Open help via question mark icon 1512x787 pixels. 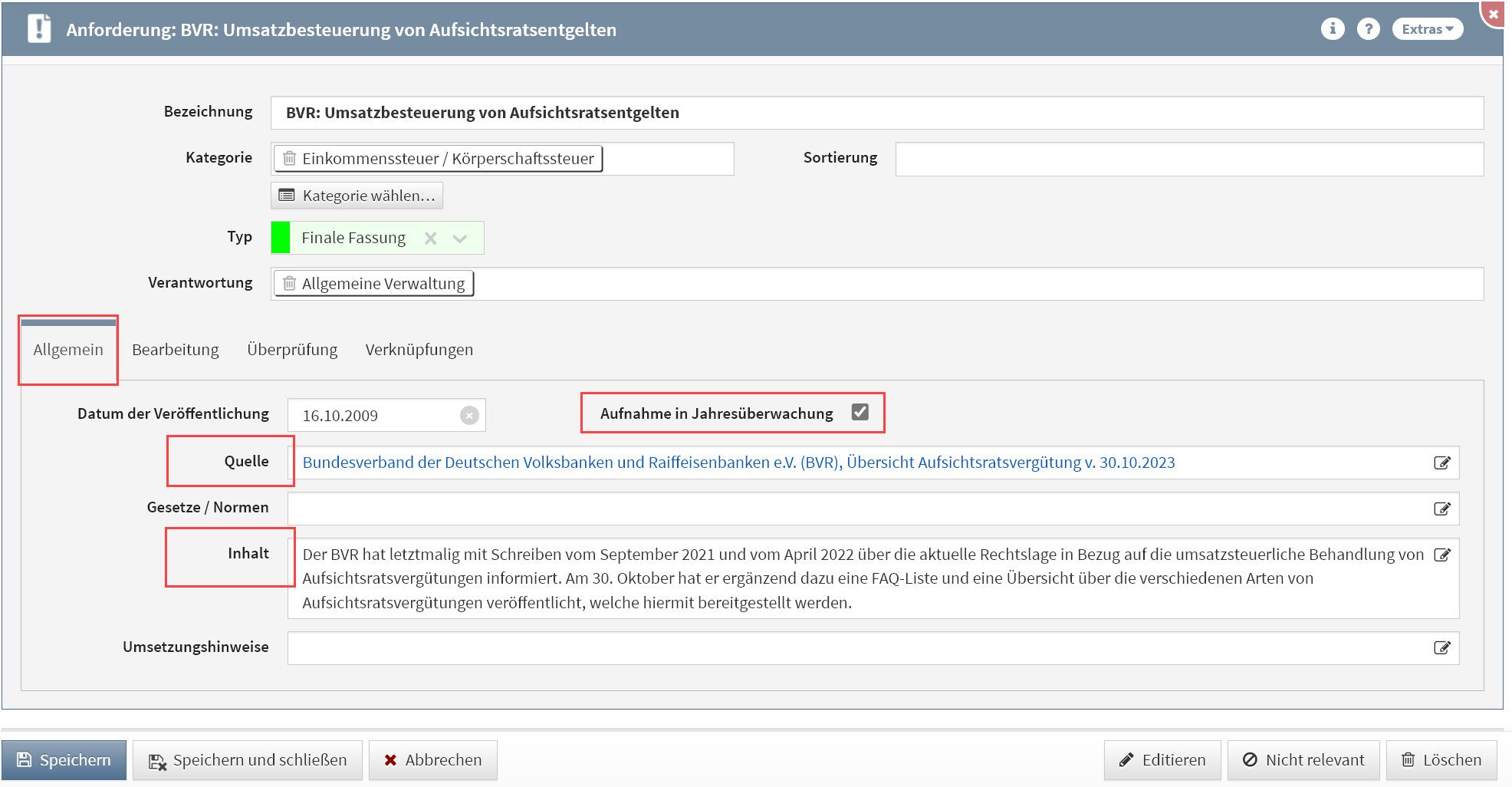(x=1368, y=29)
